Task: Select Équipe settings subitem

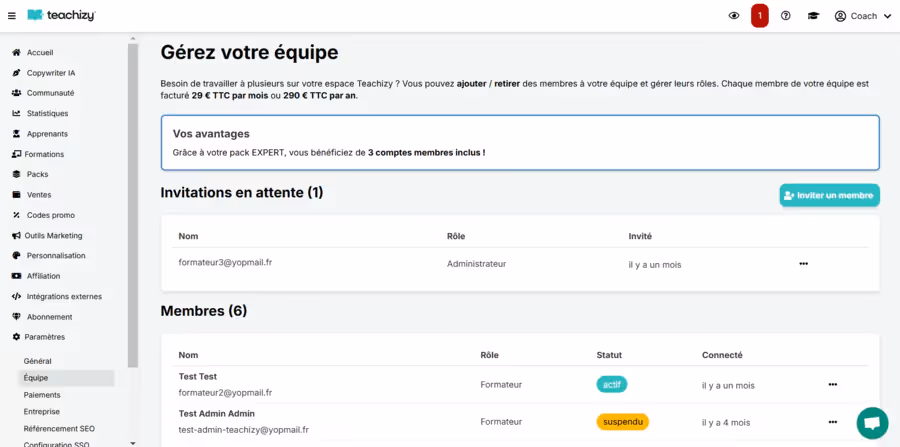Action: coord(67,378)
